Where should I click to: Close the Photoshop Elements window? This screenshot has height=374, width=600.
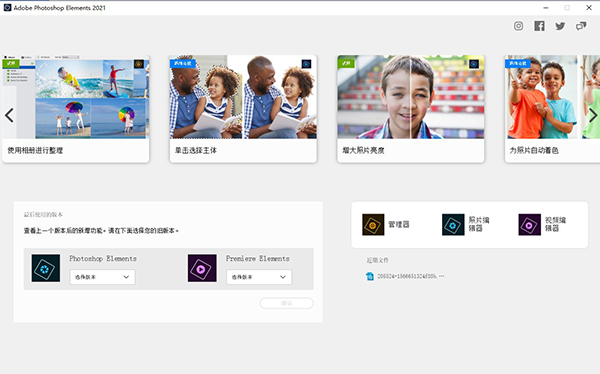[x=589, y=8]
